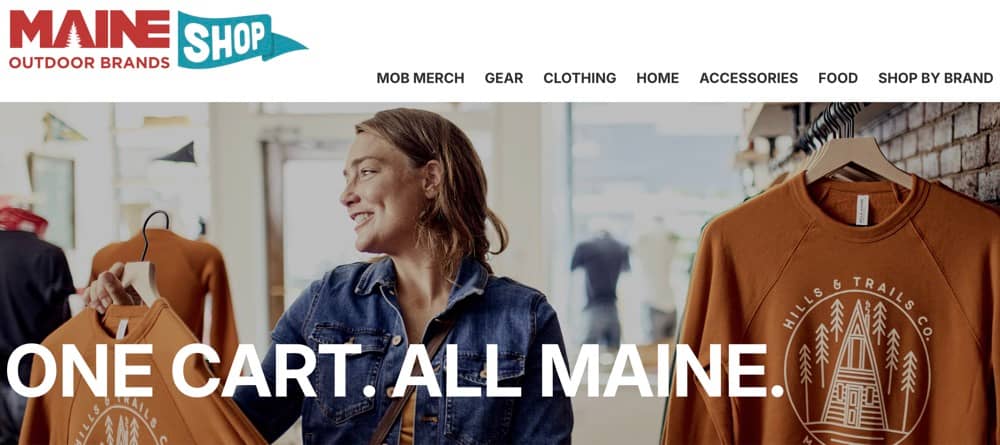Expand the SHOP BY BRAND menu
This screenshot has width=1000, height=445.
pos(936,78)
